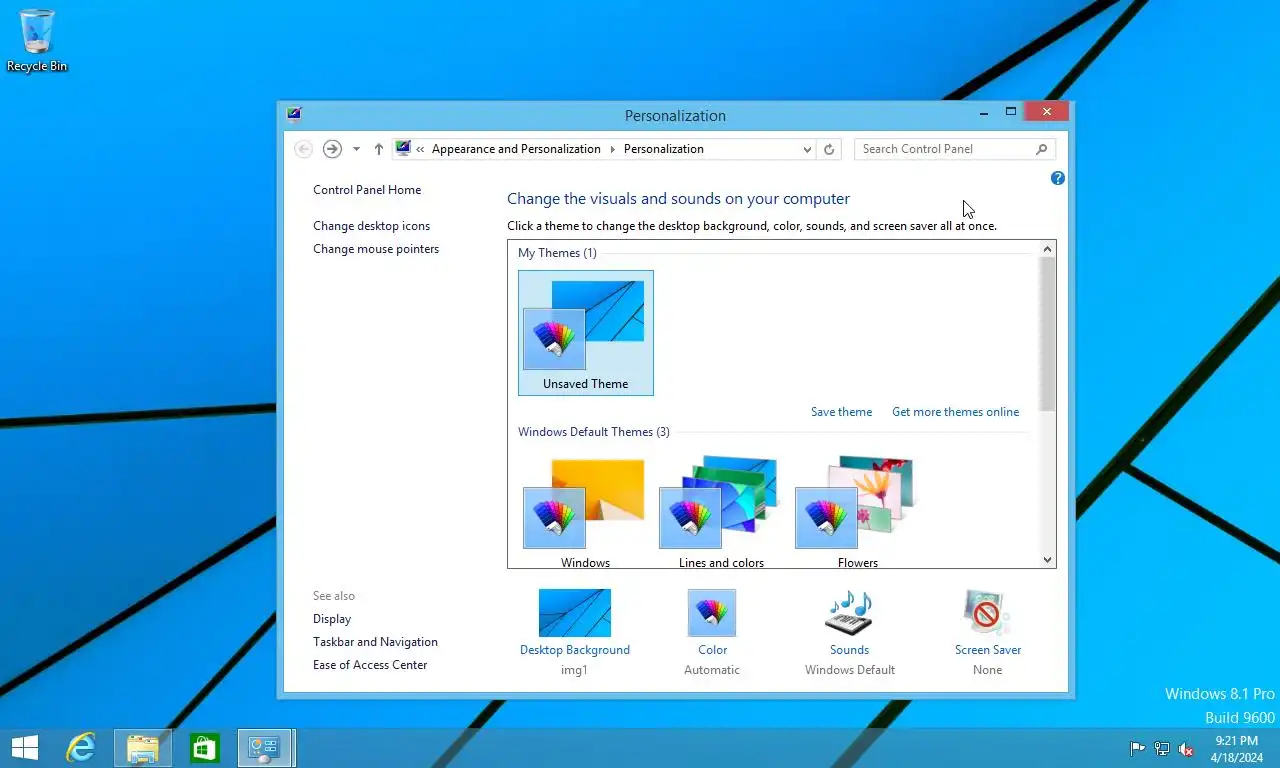1280x768 pixels.
Task: Open Taskbar and Navigation link
Action: [x=375, y=642]
